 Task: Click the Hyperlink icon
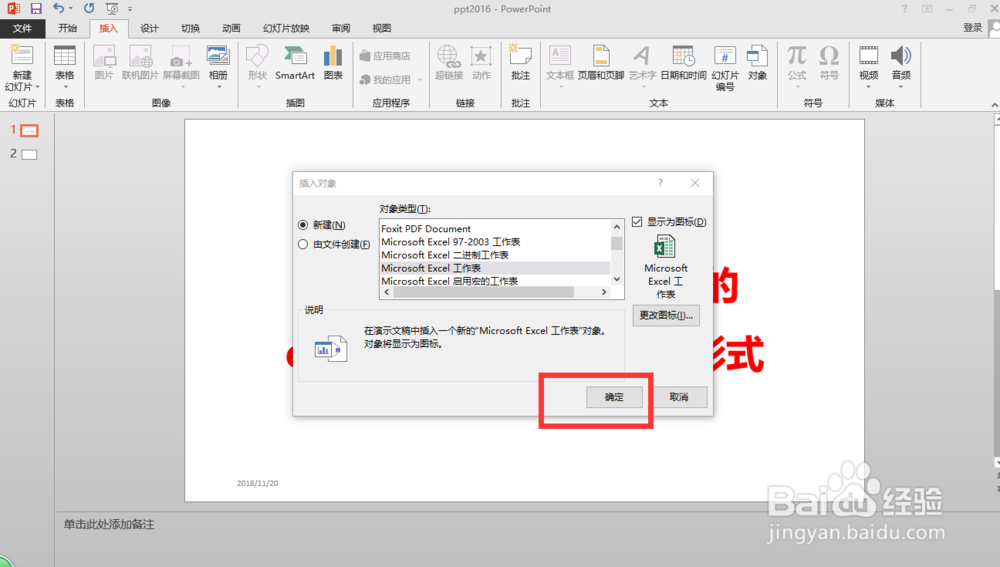(x=448, y=56)
